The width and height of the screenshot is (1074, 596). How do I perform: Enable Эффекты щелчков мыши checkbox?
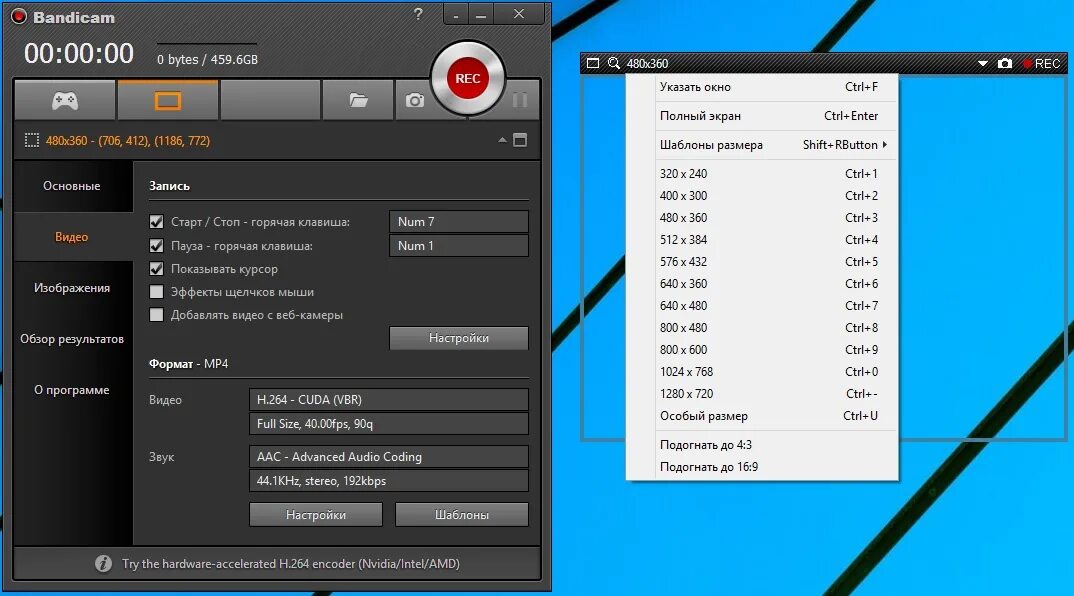(x=156, y=292)
